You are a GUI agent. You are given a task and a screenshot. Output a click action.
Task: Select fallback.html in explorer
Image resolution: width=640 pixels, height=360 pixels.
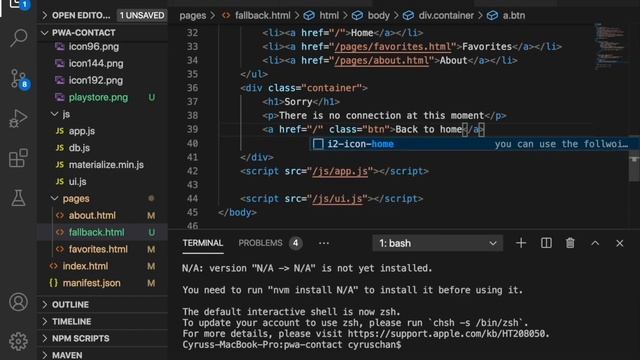(96, 232)
